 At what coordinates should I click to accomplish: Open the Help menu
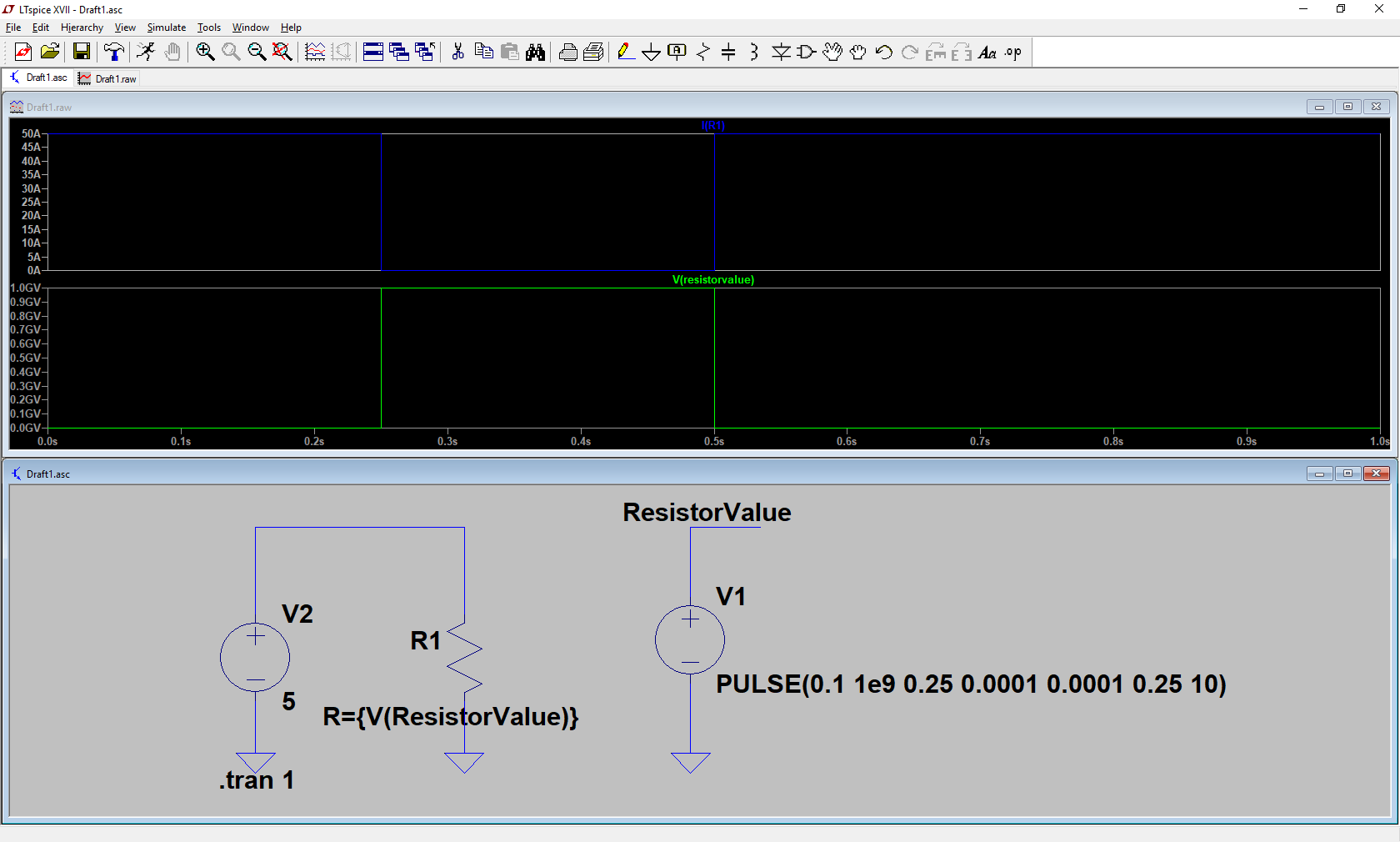tap(291, 28)
